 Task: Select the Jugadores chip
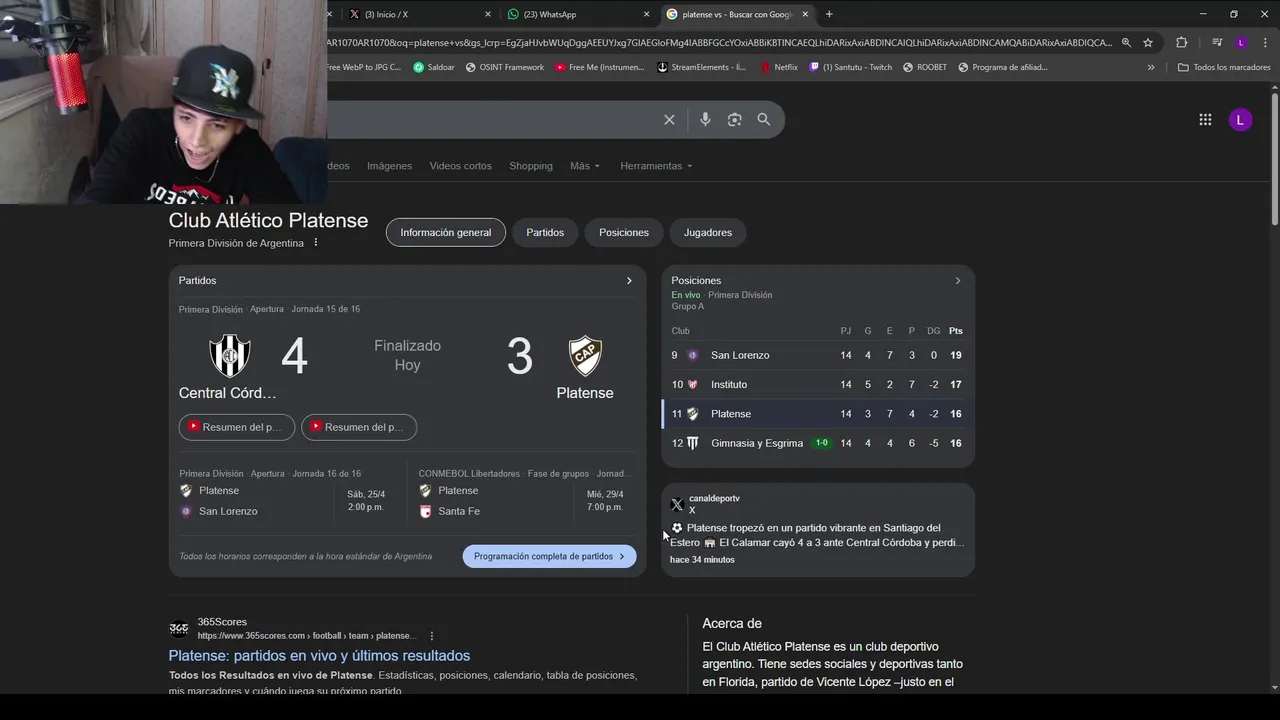(708, 232)
